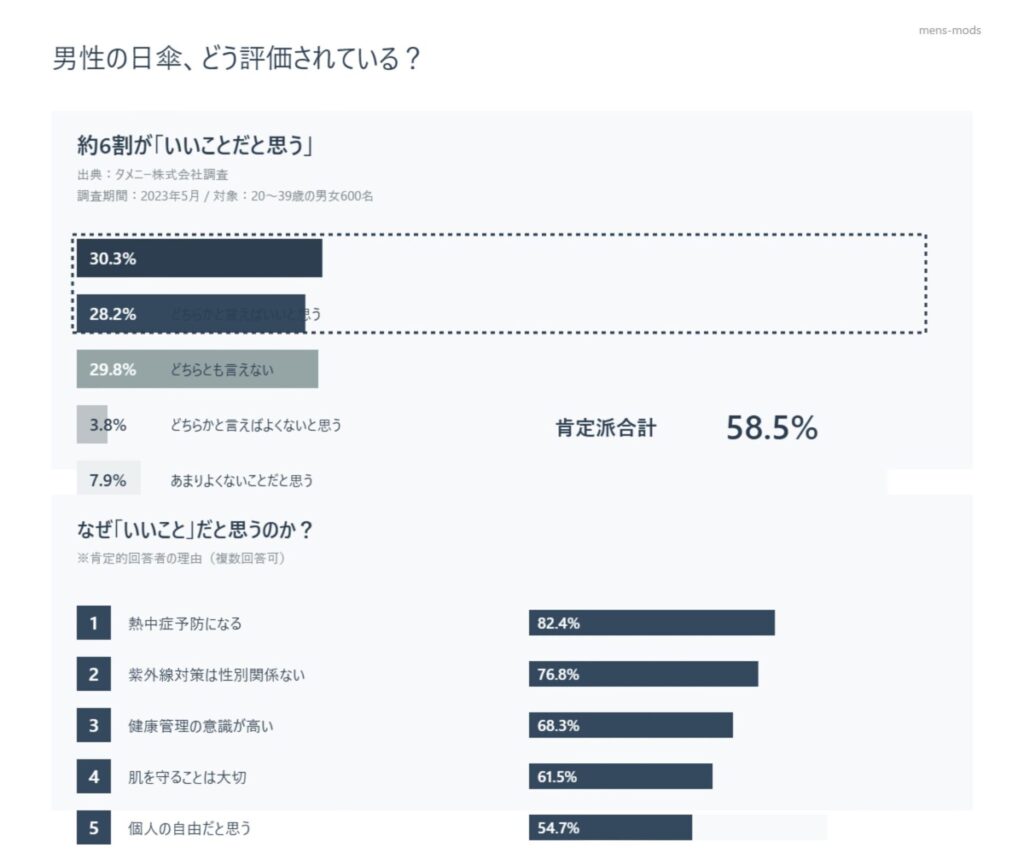Click the 58.5% total figure
Image resolution: width=1024 pixels, height=853 pixels.
point(771,428)
